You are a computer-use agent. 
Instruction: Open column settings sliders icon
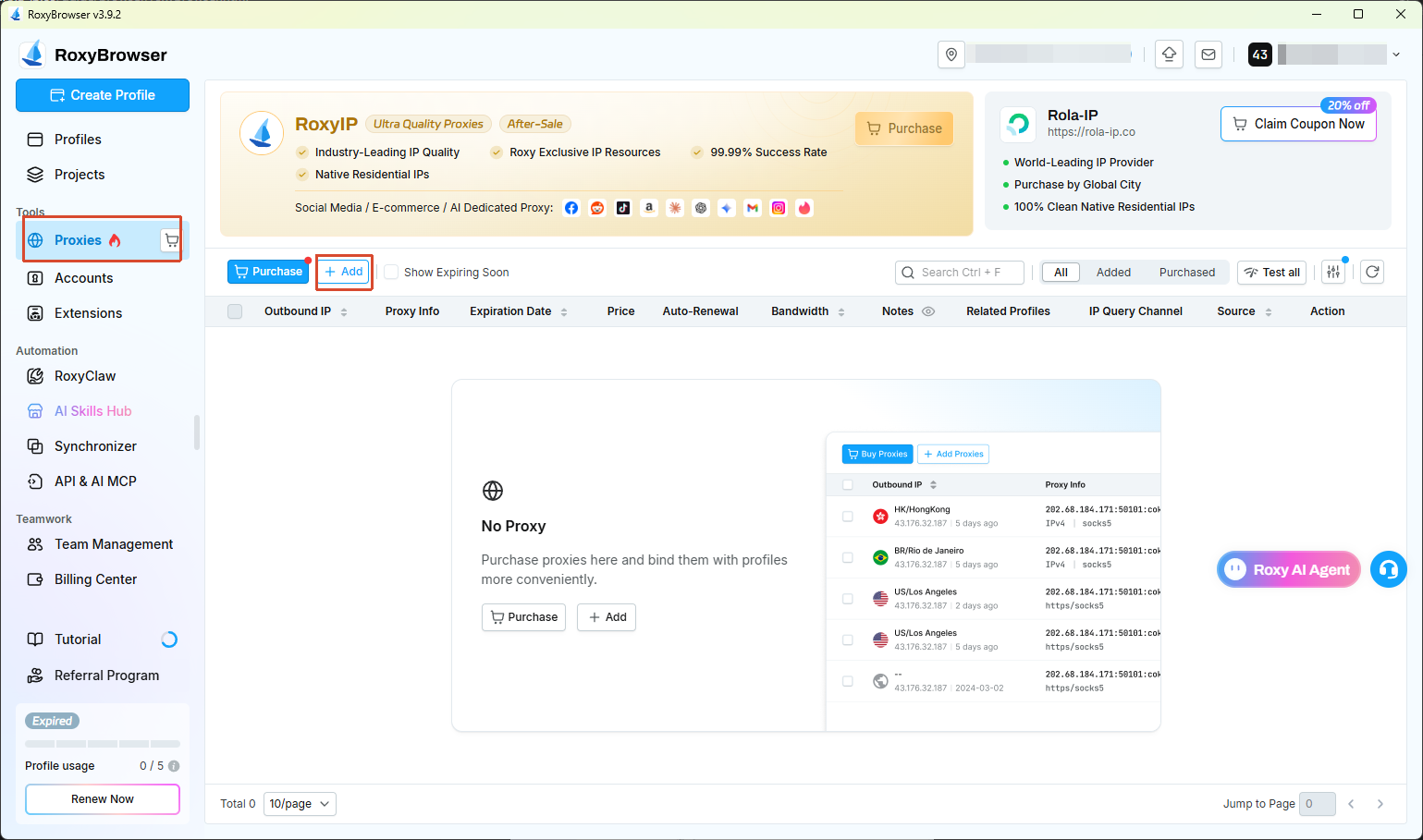point(1333,272)
